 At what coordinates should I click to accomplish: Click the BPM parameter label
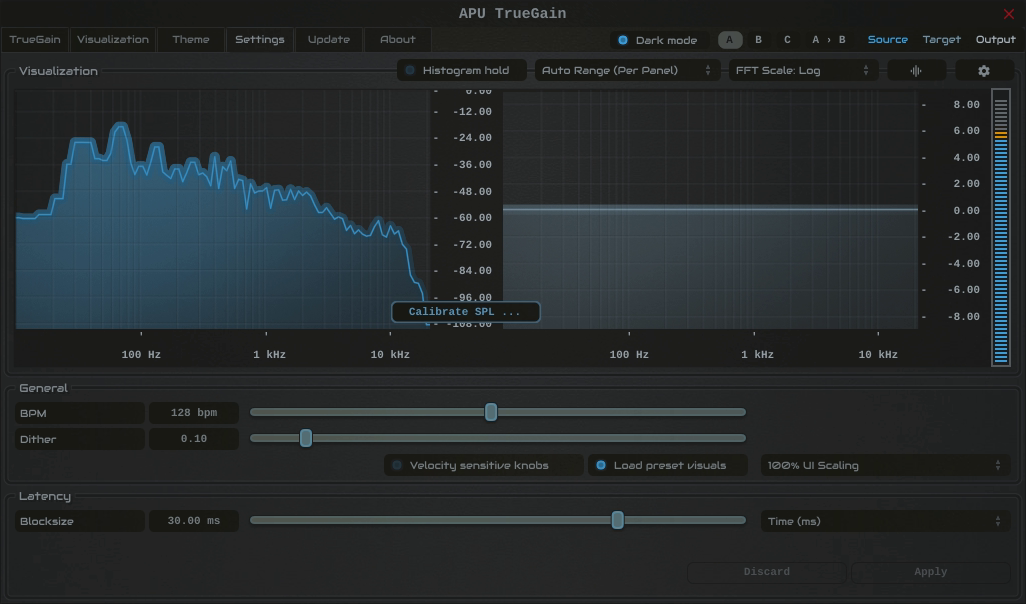tap(79, 413)
